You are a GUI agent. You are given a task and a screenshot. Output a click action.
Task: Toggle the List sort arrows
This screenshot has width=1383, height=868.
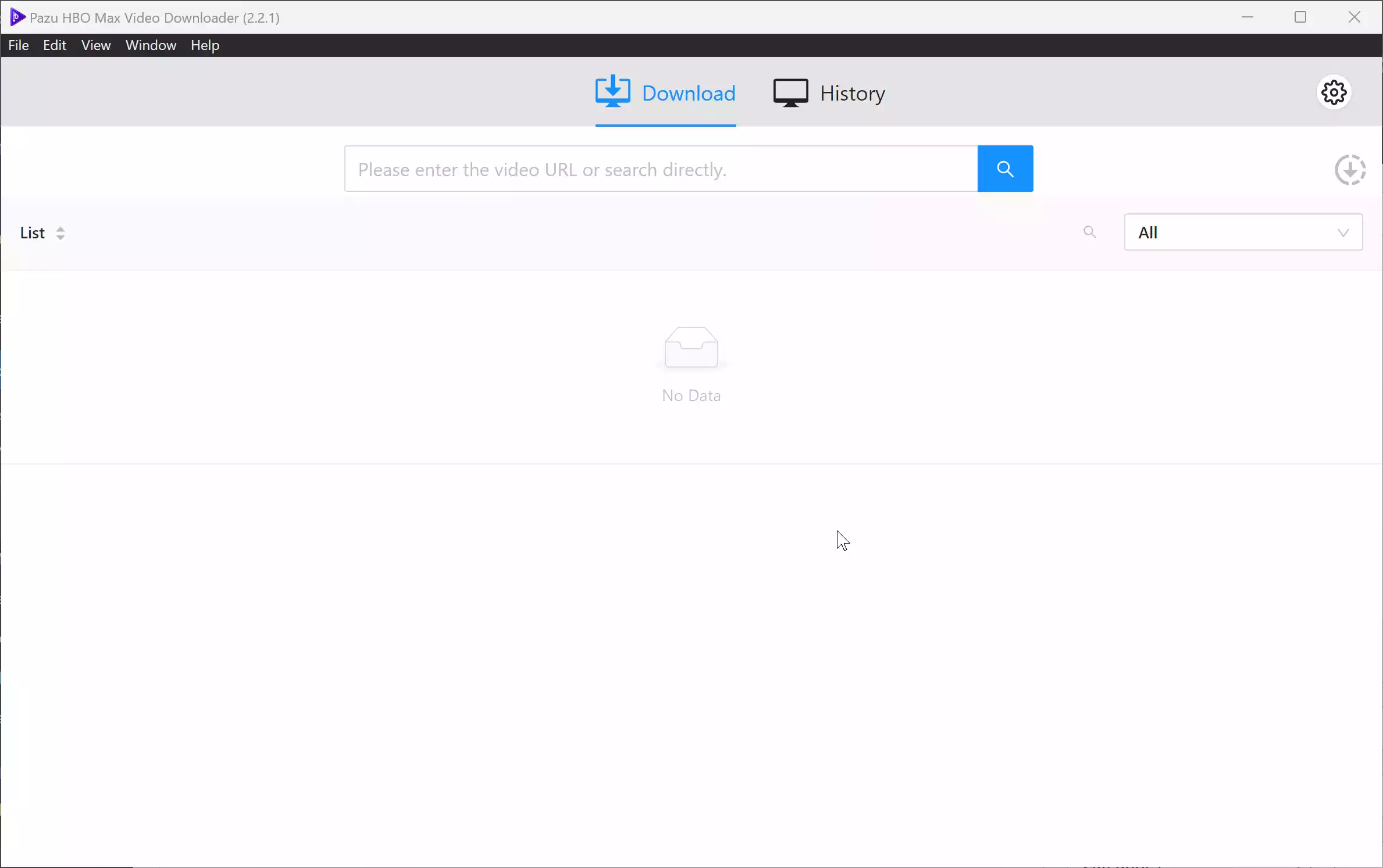tap(60, 233)
